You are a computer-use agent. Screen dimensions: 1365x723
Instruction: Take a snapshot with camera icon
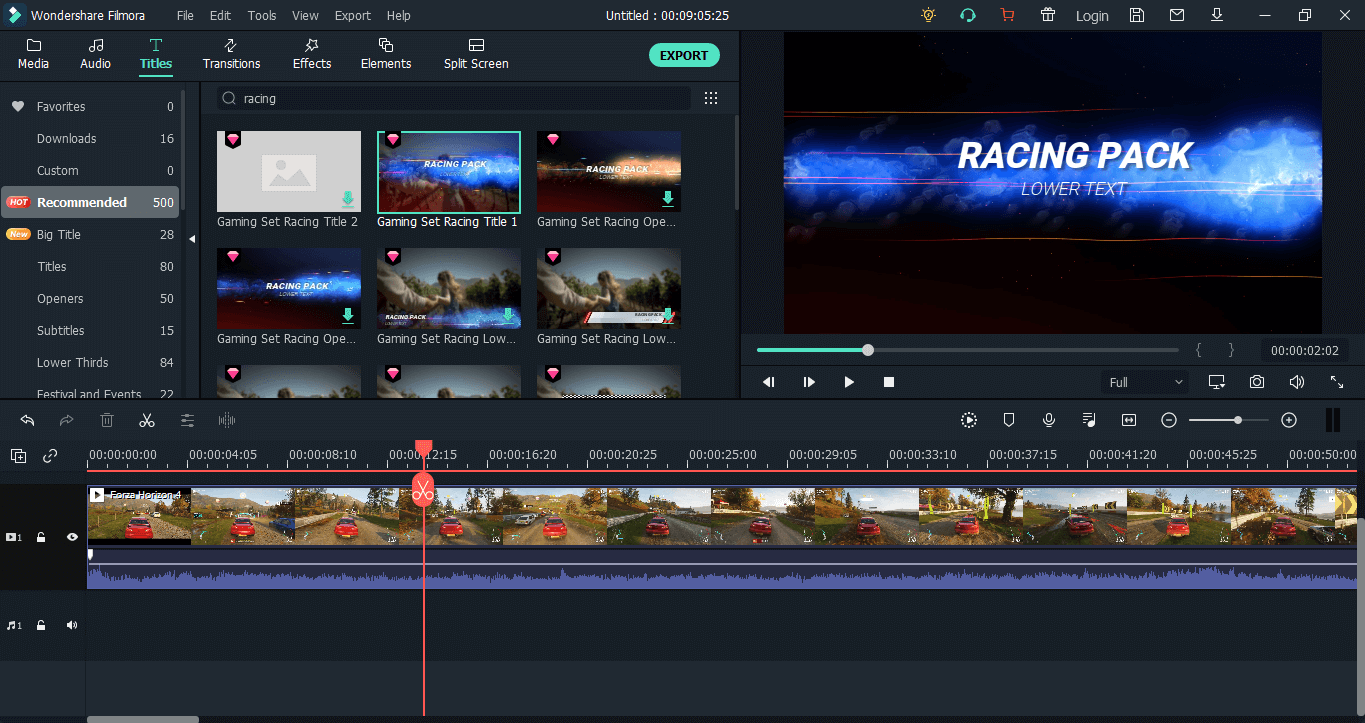1257,382
